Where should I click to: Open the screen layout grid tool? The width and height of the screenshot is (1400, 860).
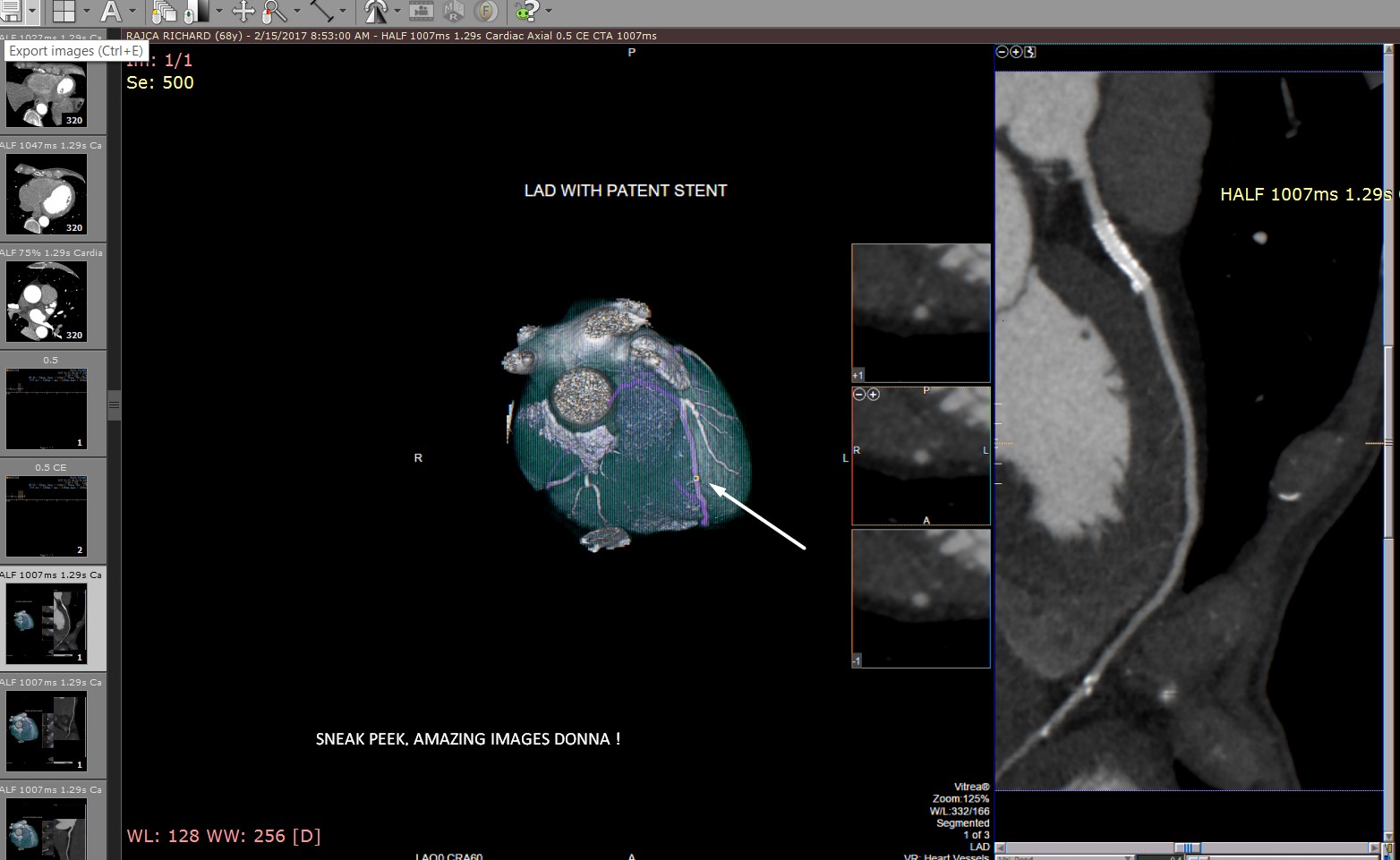[x=64, y=11]
